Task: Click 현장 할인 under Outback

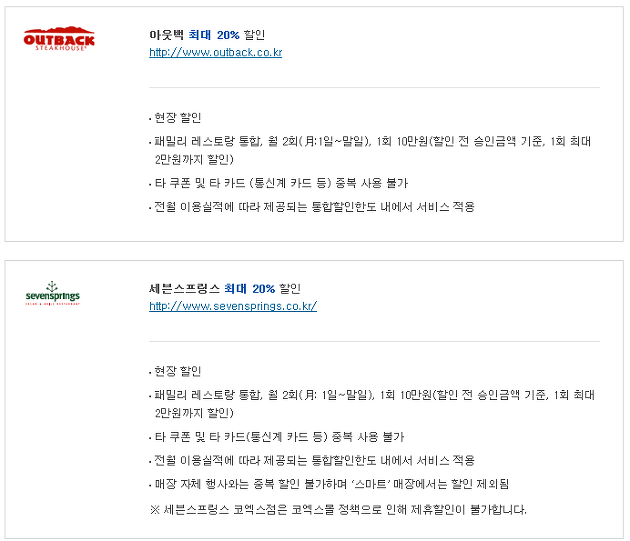Action: pyautogui.click(x=177, y=118)
